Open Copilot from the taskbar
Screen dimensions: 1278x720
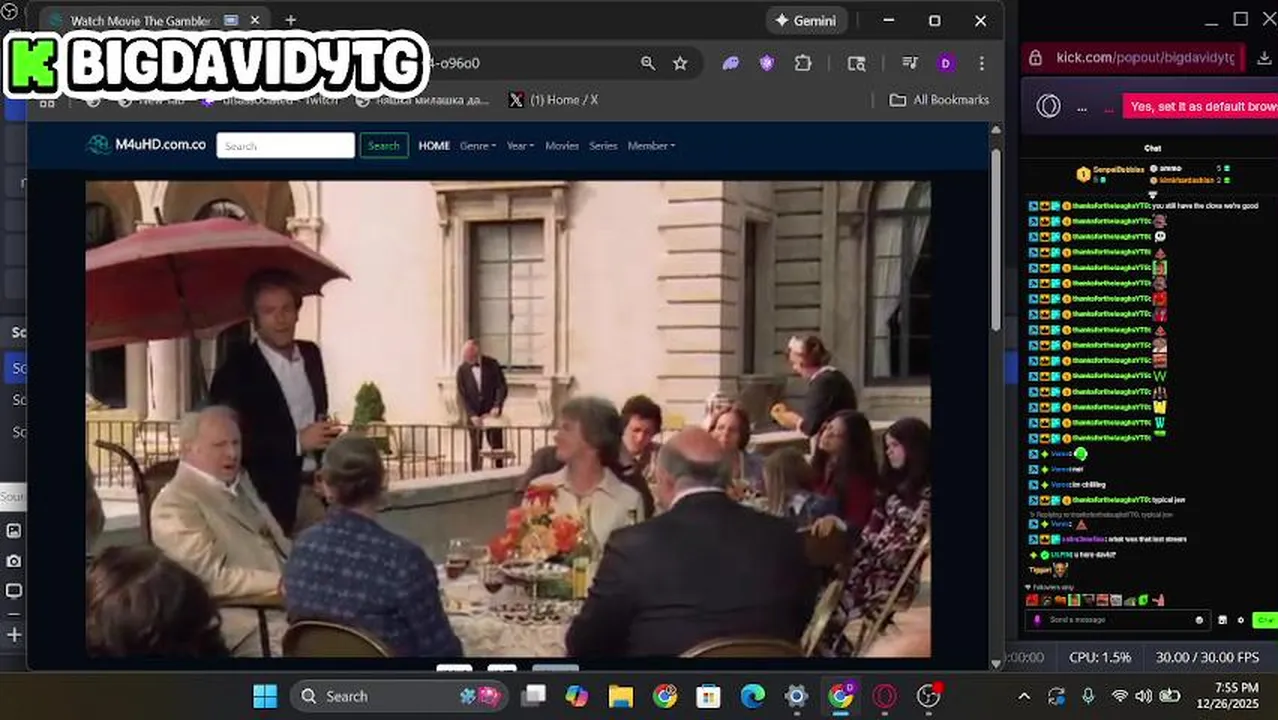pyautogui.click(x=577, y=696)
